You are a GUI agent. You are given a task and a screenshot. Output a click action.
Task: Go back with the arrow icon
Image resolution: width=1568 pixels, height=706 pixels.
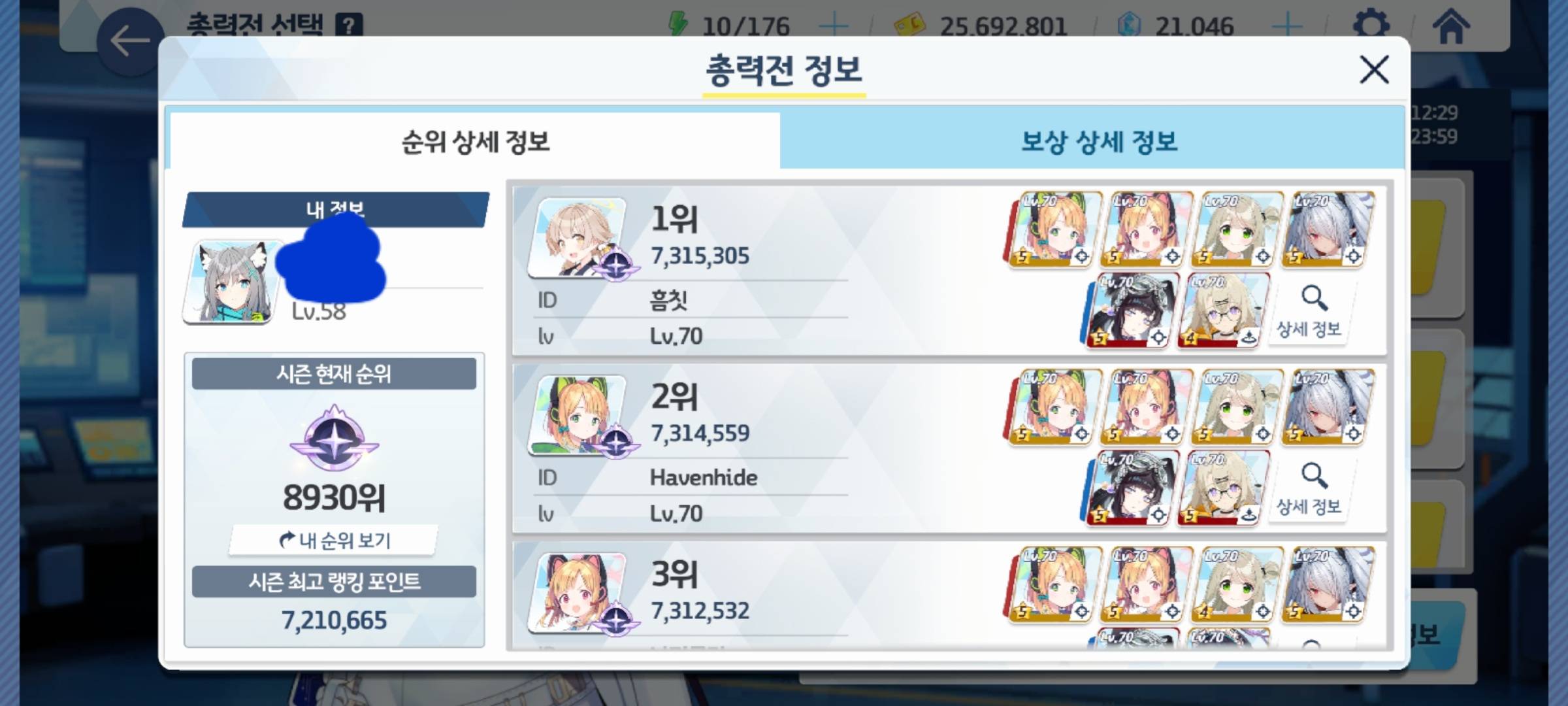pos(130,41)
